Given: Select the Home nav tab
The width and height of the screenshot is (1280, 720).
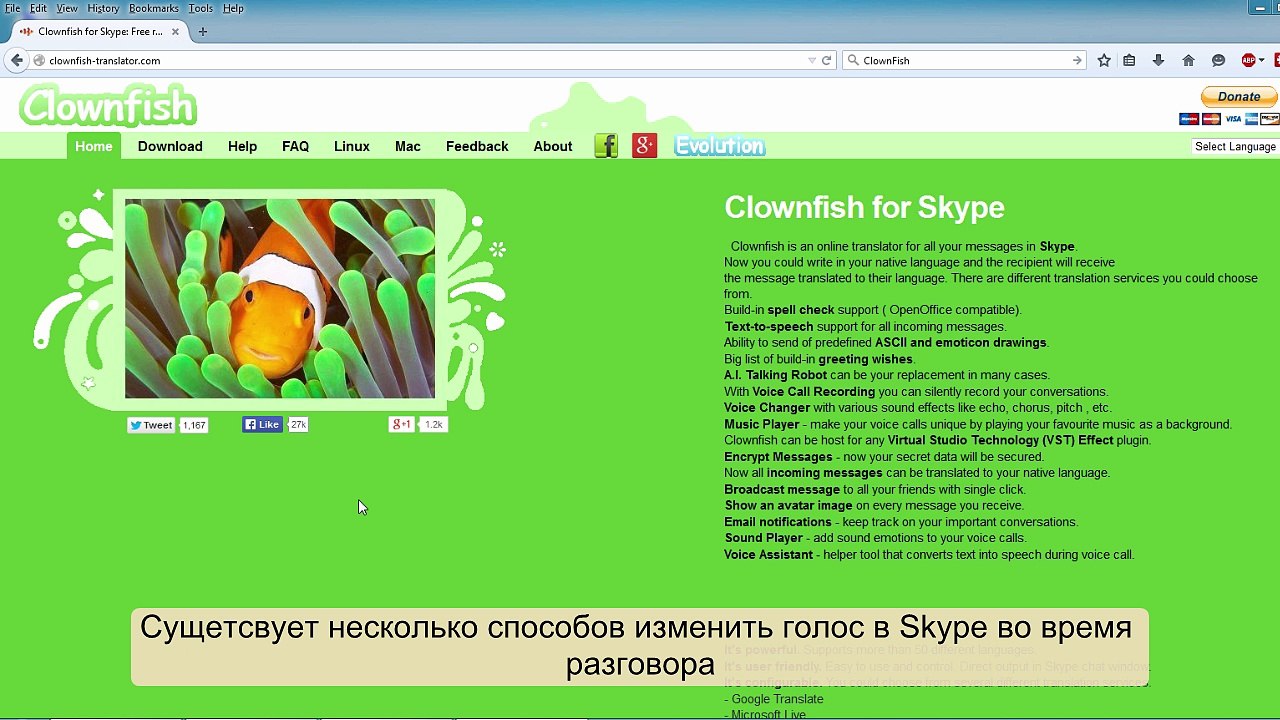Looking at the screenshot, I should tap(94, 146).
